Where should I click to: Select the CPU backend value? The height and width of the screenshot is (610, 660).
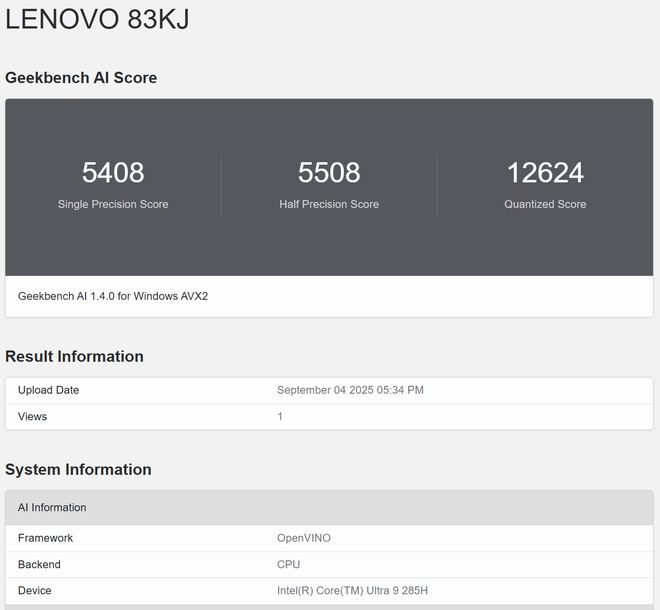[x=289, y=564]
